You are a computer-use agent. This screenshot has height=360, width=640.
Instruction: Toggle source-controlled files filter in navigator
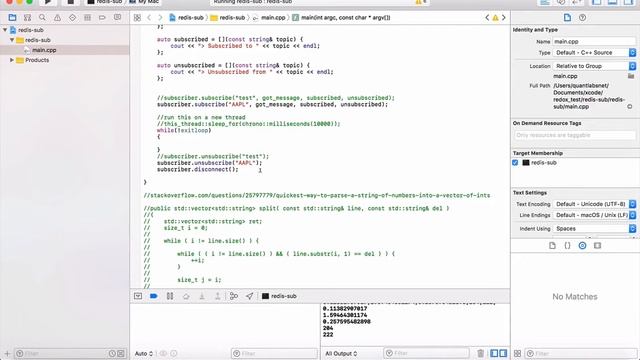click(121, 353)
